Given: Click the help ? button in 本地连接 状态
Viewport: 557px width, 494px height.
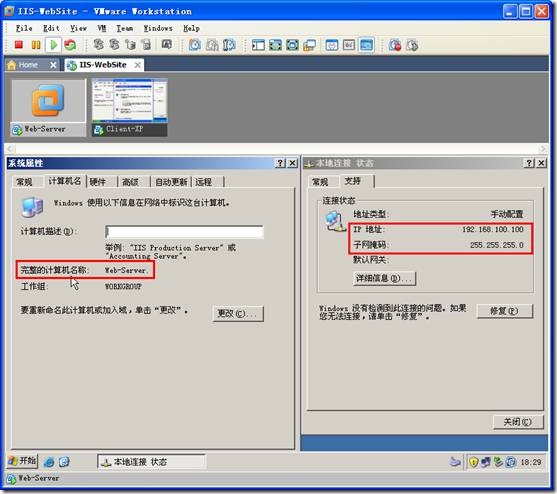Looking at the screenshot, I should click(529, 163).
